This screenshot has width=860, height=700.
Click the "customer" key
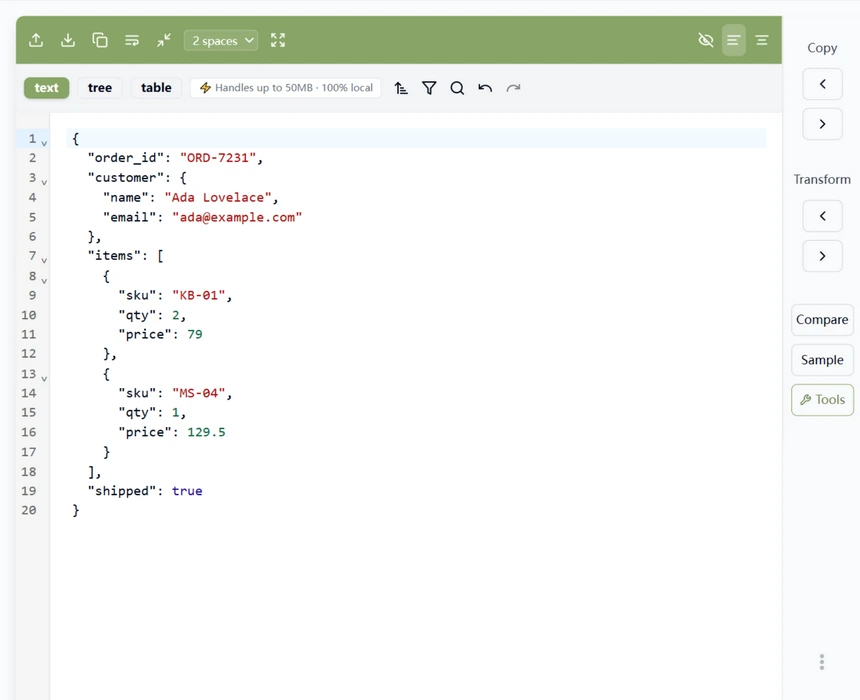click(x=126, y=178)
